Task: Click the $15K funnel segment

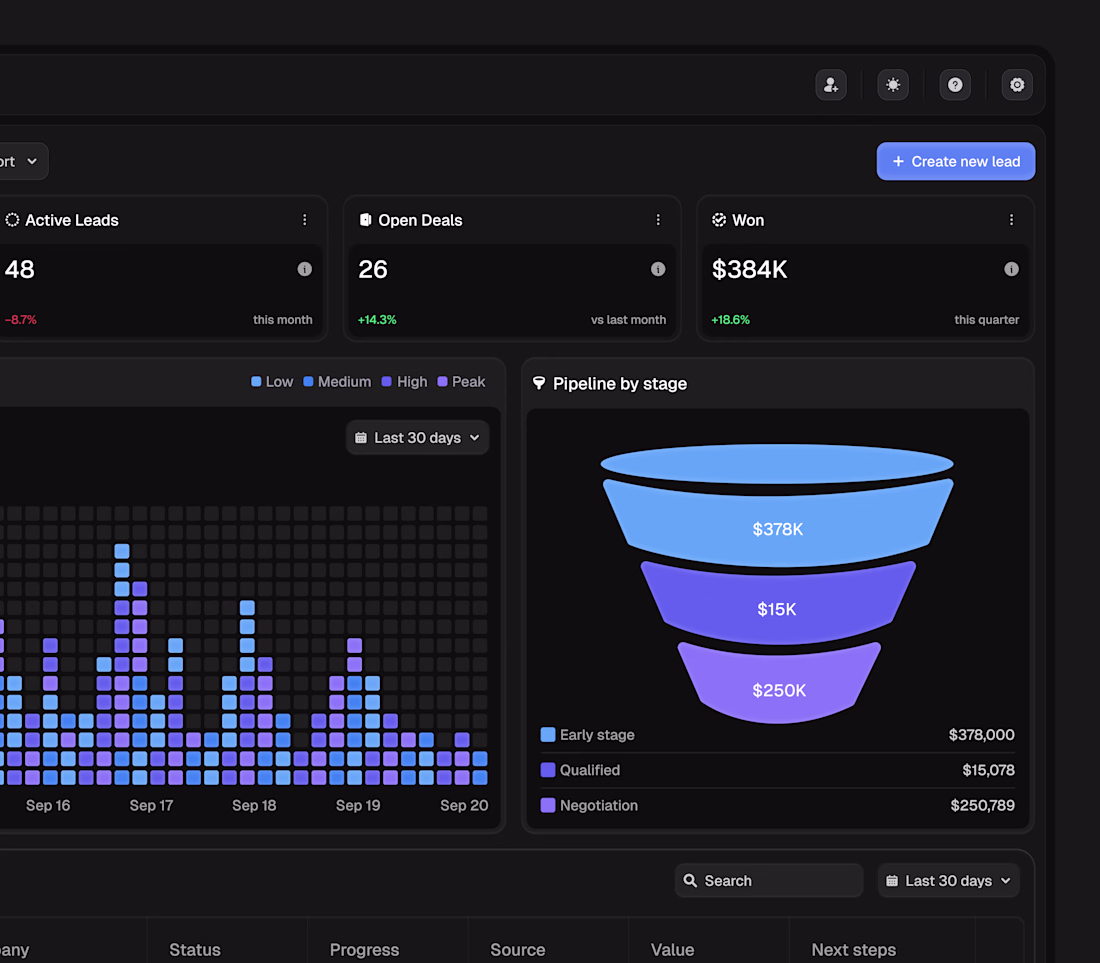Action: [x=777, y=607]
